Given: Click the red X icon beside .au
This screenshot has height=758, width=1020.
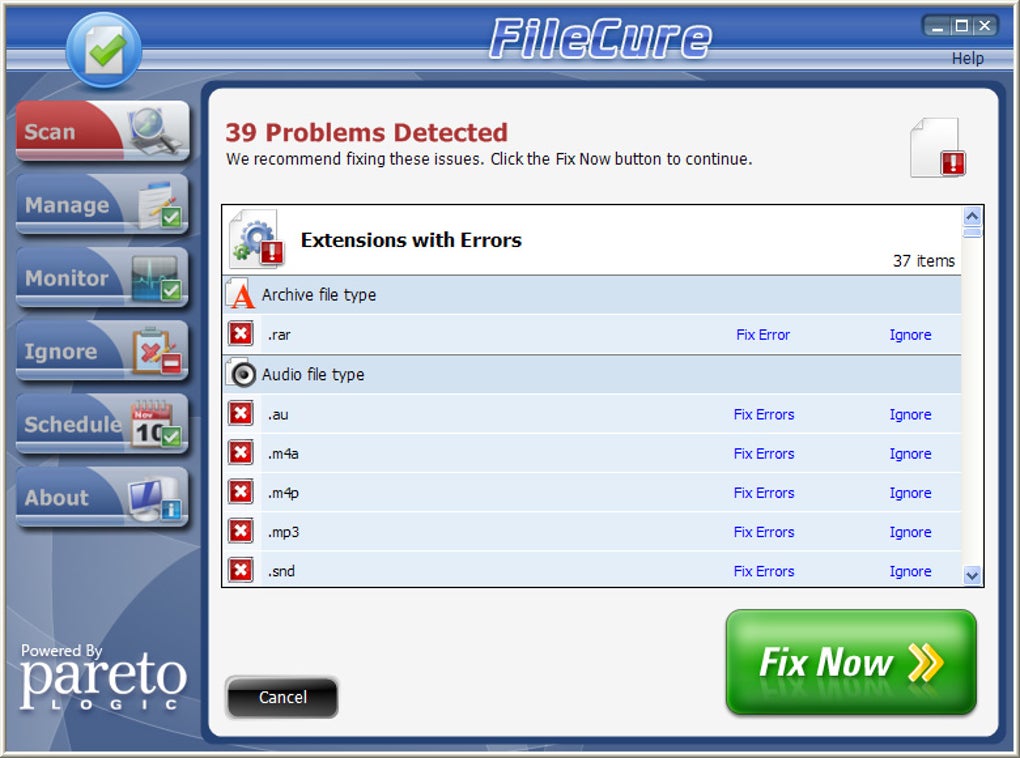Looking at the screenshot, I should (x=241, y=414).
